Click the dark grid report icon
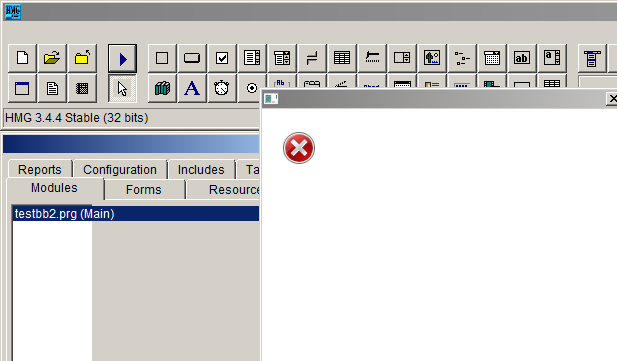The width and height of the screenshot is (617, 361). click(x=82, y=88)
